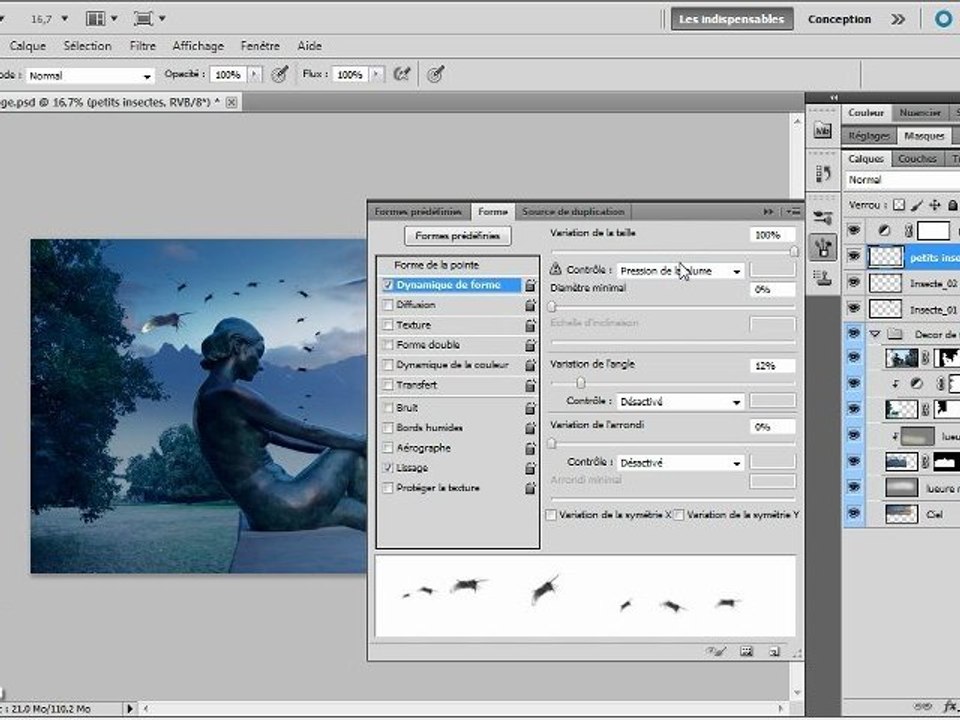Open the Calque menu

pos(28,46)
